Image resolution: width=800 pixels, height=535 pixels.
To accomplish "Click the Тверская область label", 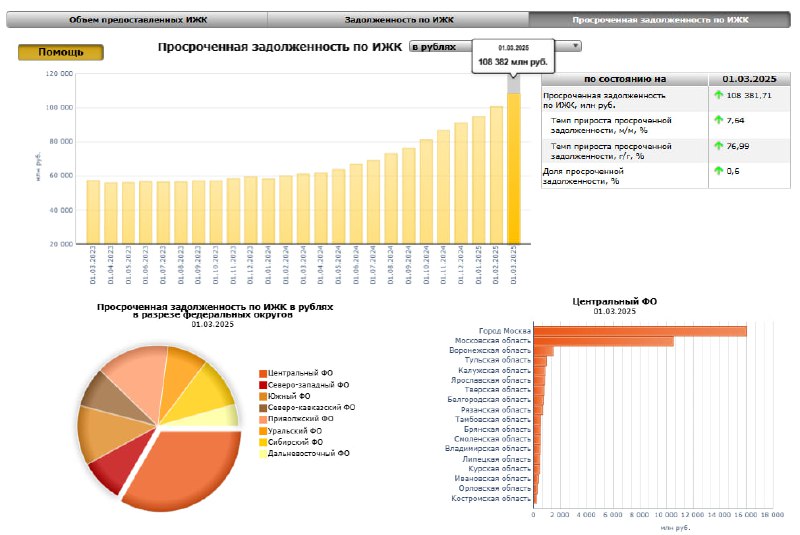I will [x=497, y=390].
